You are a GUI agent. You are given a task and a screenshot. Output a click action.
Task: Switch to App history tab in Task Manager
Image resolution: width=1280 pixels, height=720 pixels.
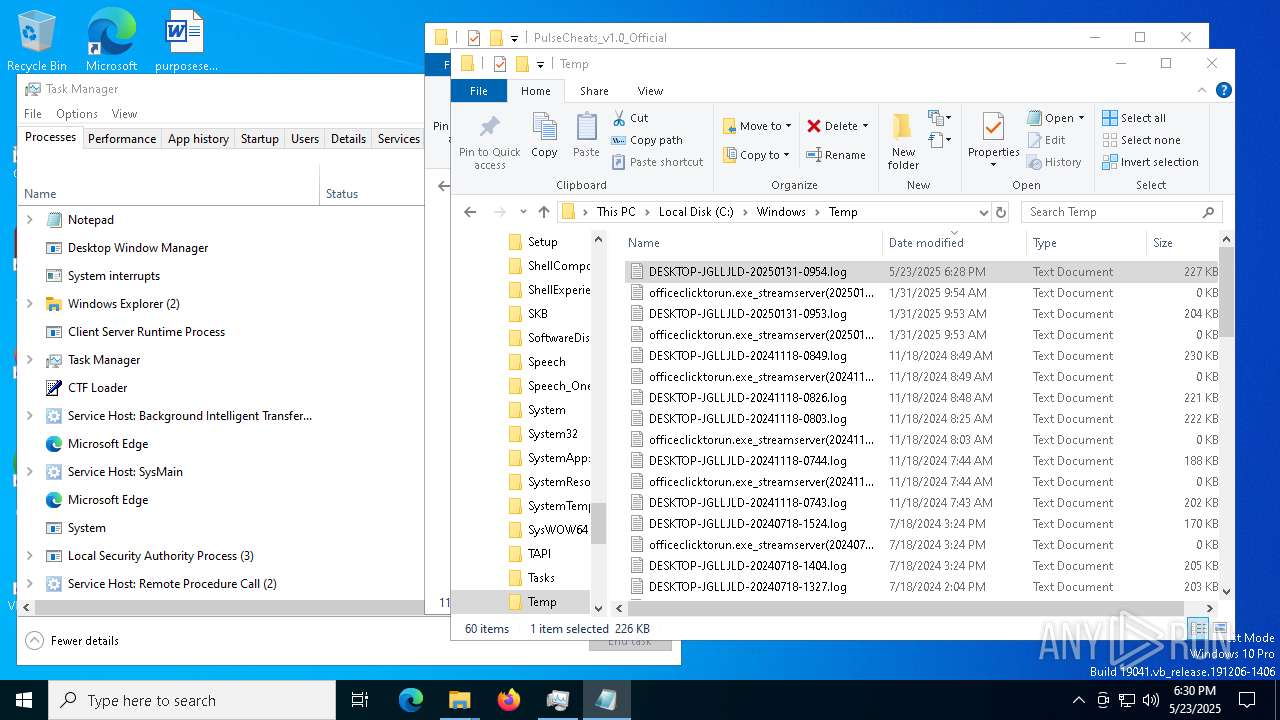(198, 139)
